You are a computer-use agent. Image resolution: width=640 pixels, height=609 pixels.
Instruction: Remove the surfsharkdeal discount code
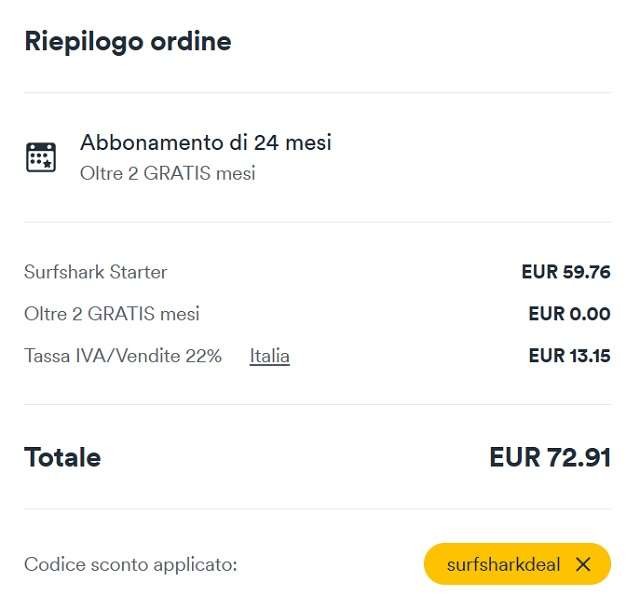click(584, 565)
